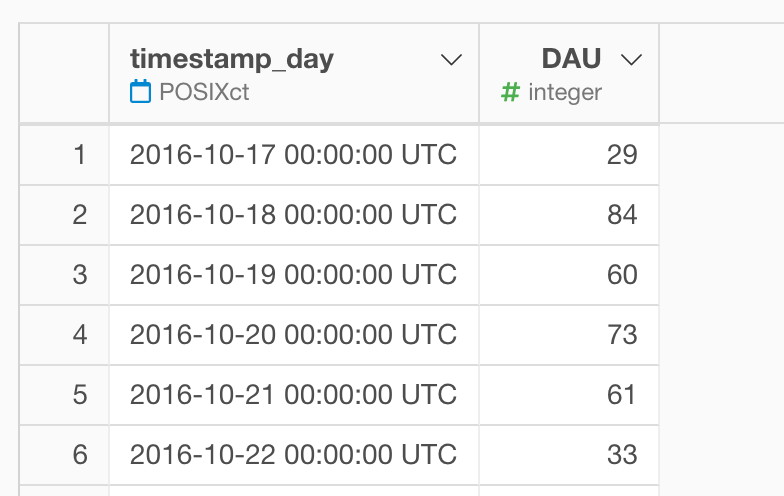Click the cell 2016-10-19 00:00:00 UTC
This screenshot has height=496, width=784.
tap(294, 275)
